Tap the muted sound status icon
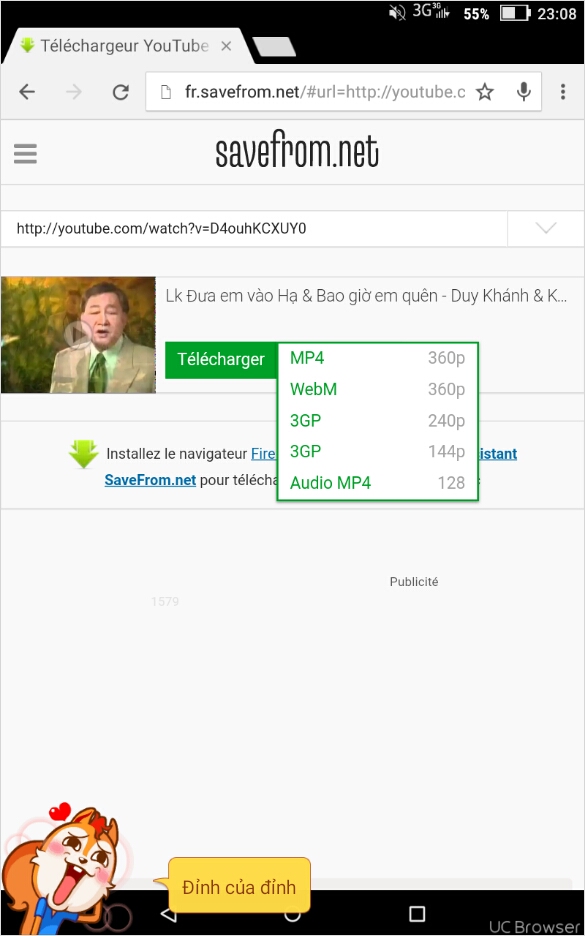 point(397,13)
